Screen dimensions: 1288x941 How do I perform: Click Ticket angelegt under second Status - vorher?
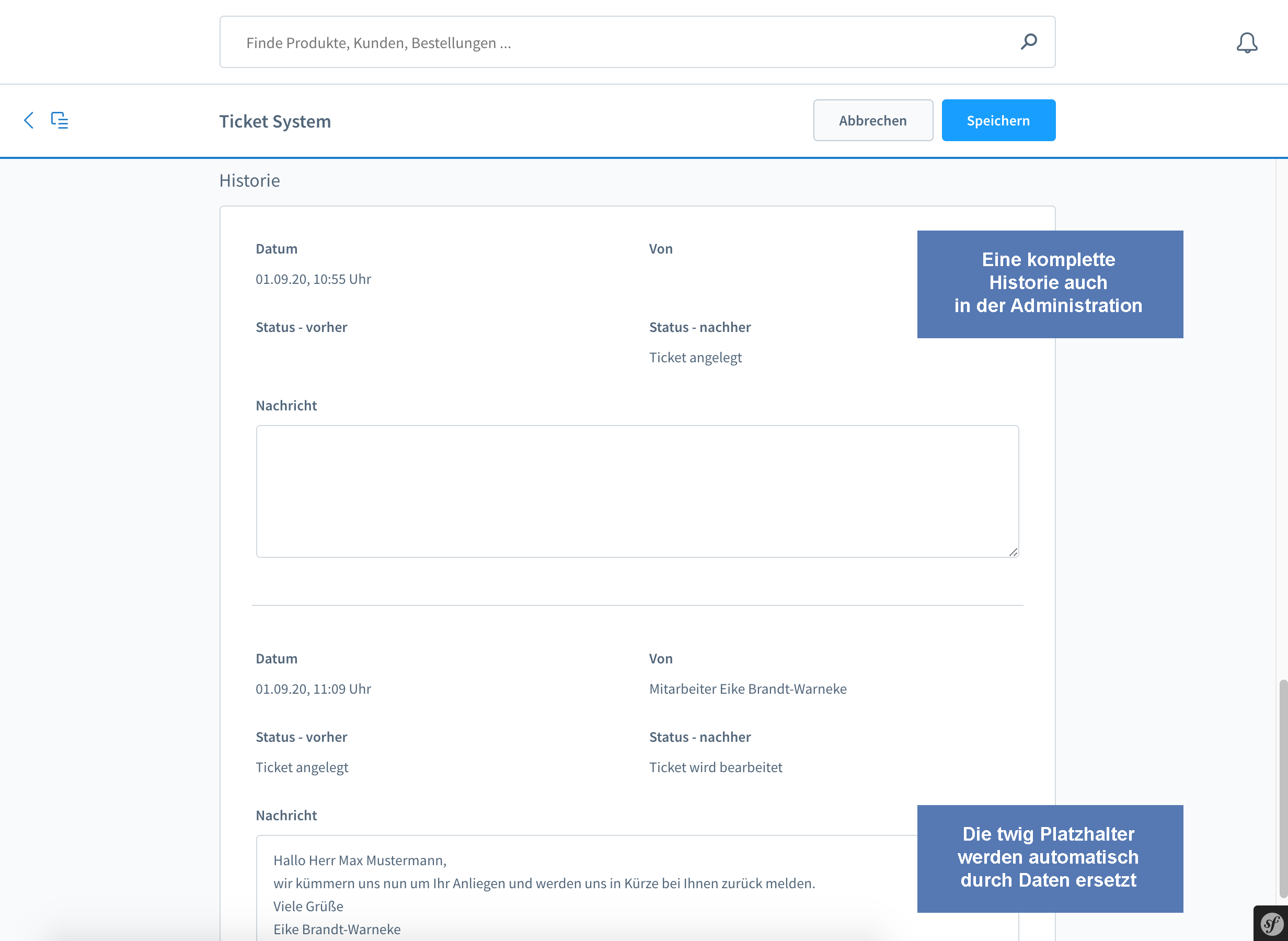302,767
